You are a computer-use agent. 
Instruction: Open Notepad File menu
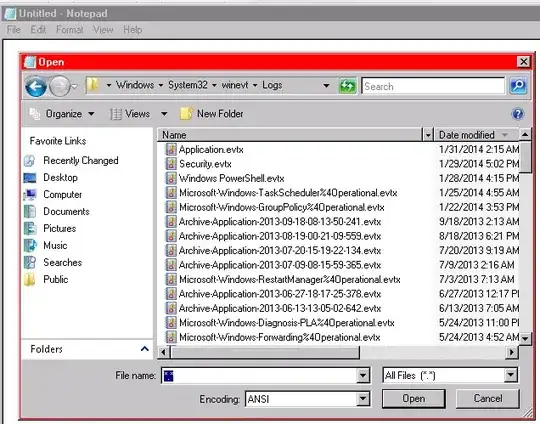14,30
